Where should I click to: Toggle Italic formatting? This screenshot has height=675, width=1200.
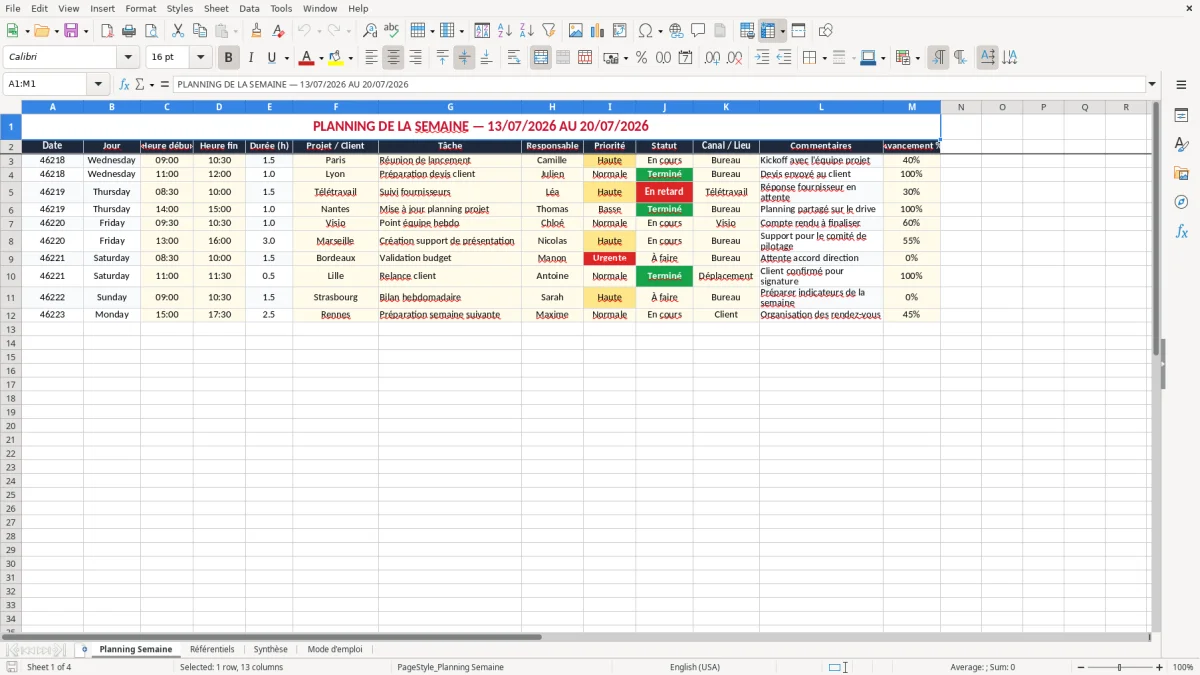[x=250, y=58]
